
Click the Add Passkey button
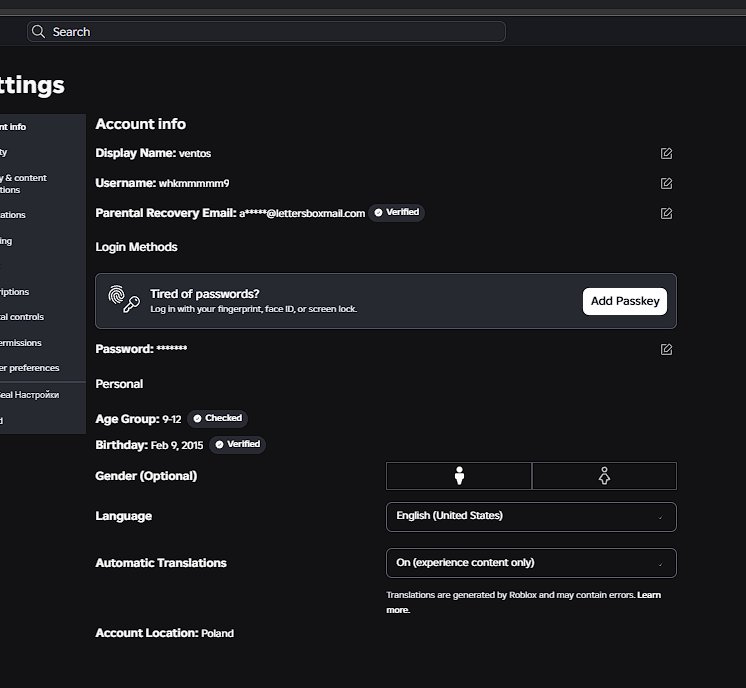tap(625, 301)
